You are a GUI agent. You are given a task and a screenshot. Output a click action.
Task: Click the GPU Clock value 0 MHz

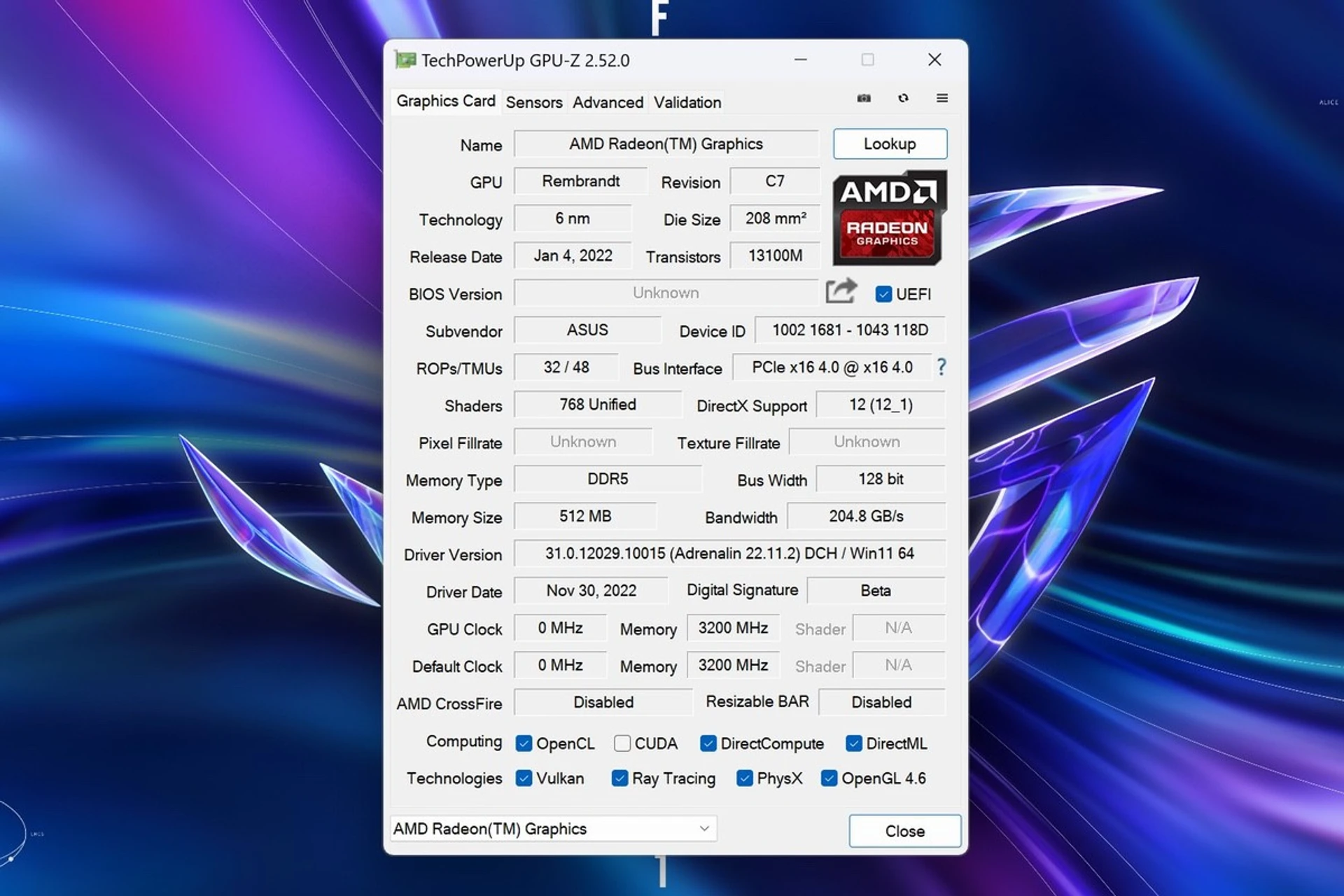click(x=560, y=628)
